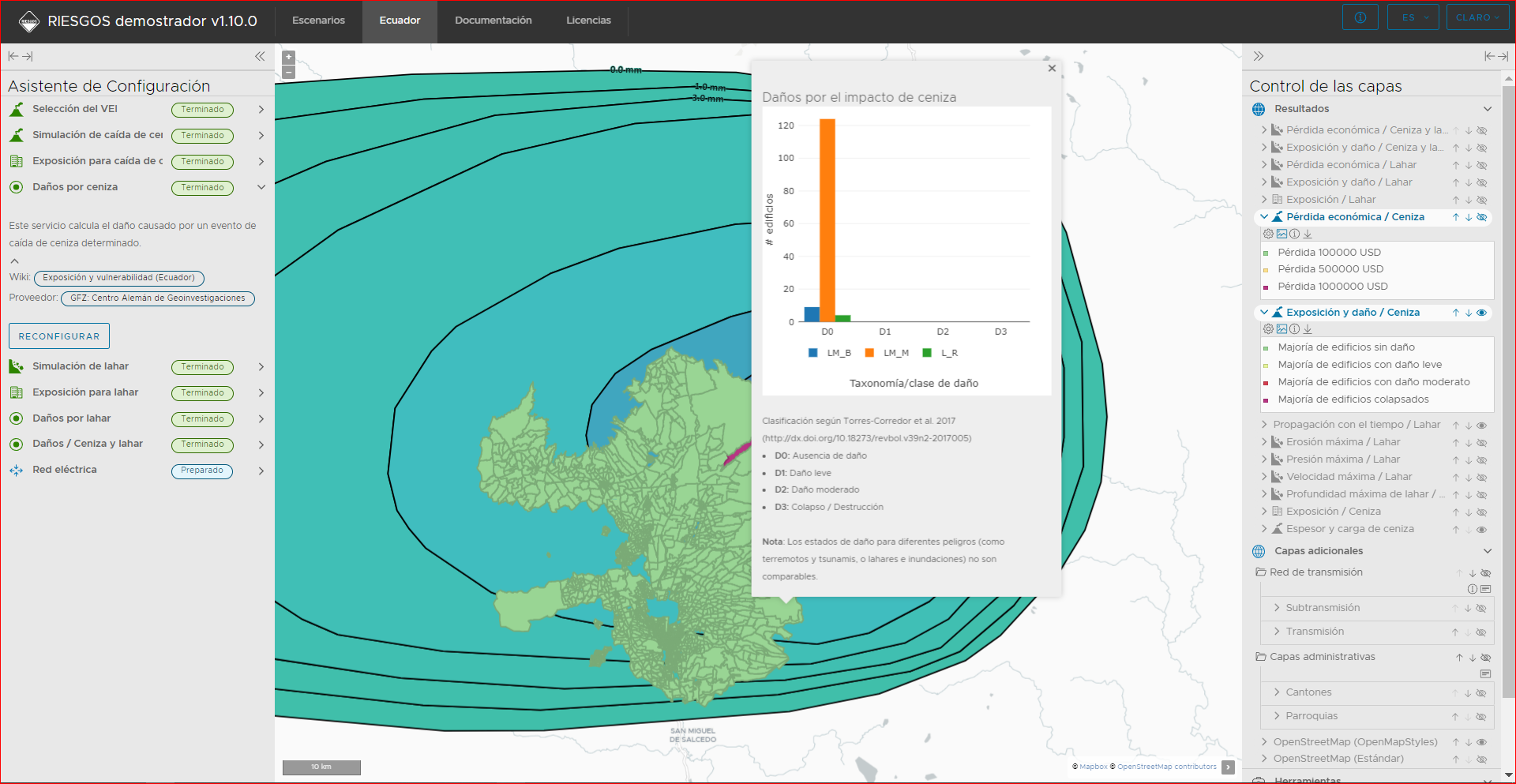Screen dimensions: 1516x784
Task: Open settings gear for Pérdida económica / Ceniza
Action: 1268,234
